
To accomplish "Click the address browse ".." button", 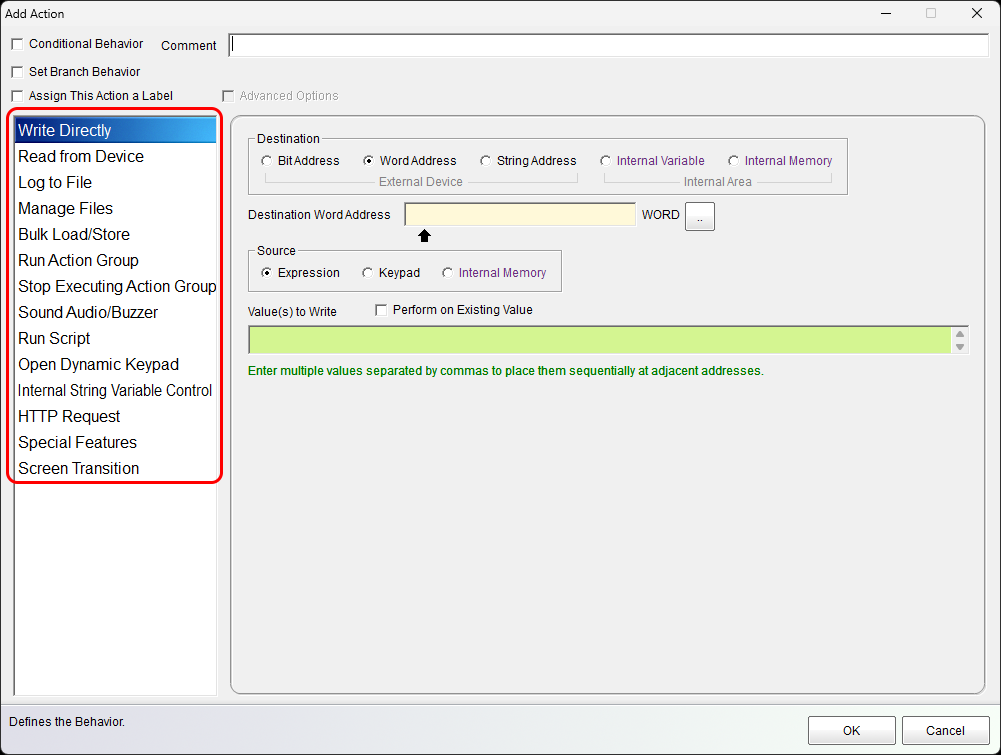I will (x=699, y=216).
